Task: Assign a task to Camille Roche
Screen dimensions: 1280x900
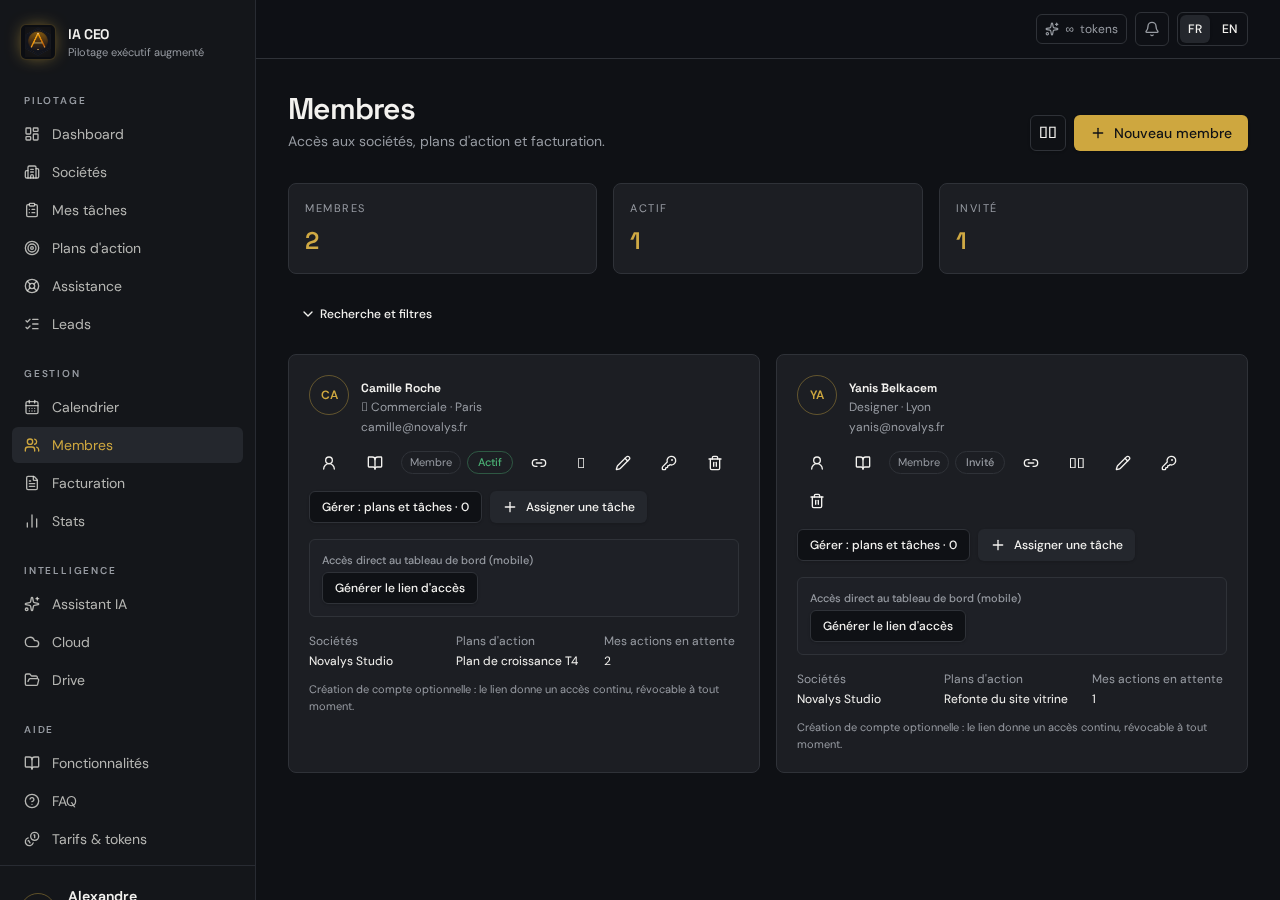Action: click(x=568, y=507)
